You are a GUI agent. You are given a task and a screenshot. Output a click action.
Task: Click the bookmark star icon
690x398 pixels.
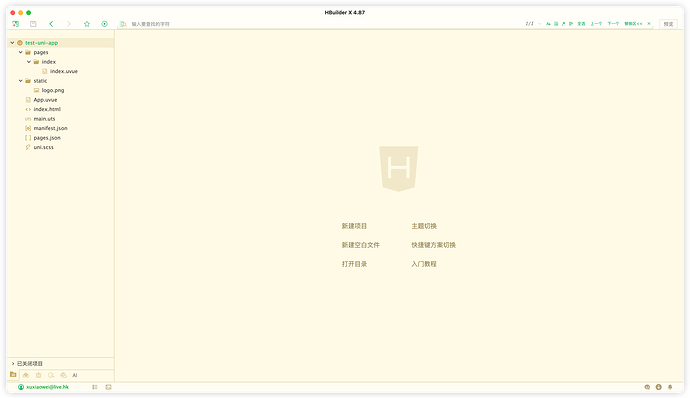coord(87,24)
